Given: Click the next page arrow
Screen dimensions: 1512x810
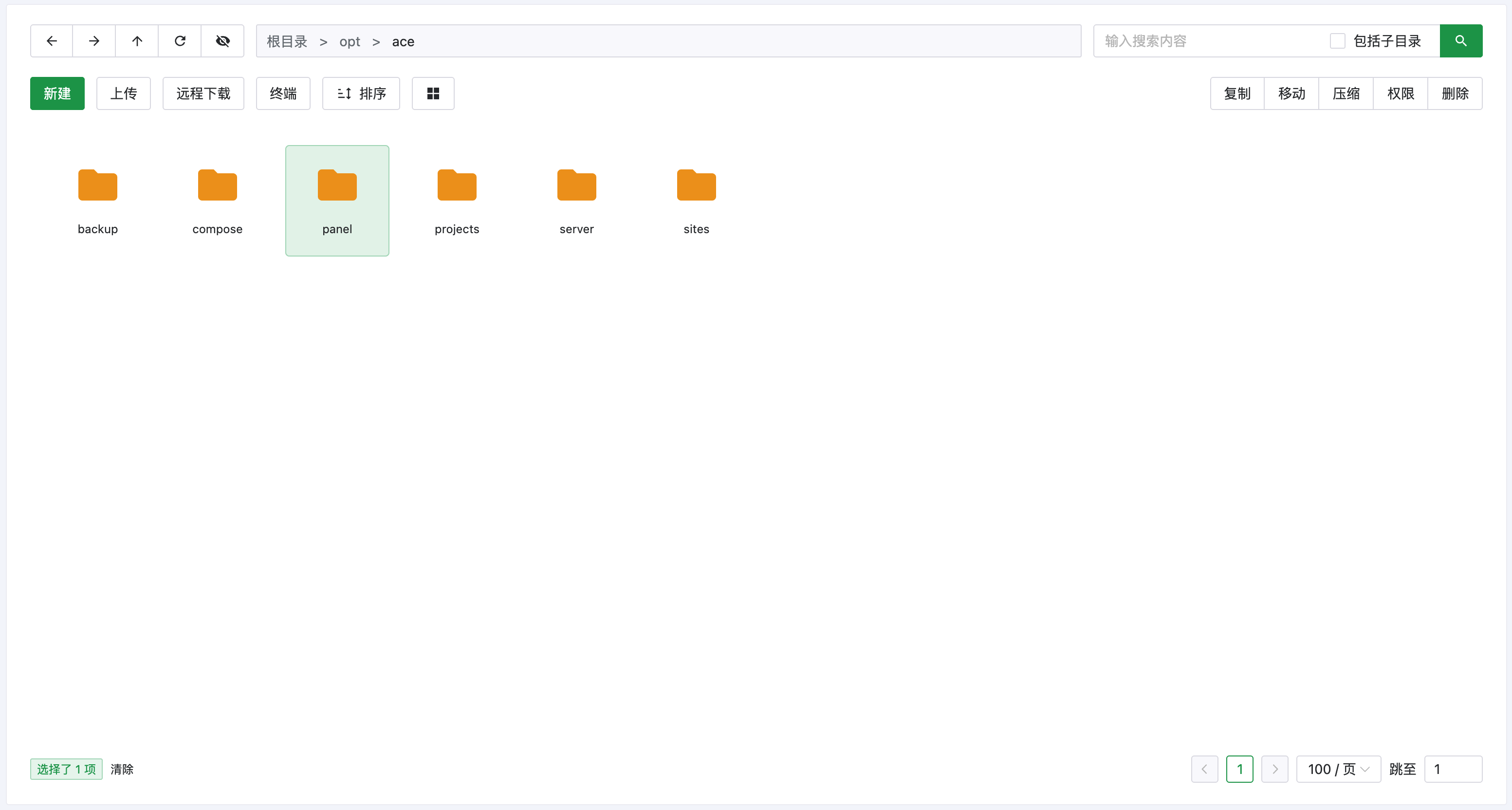Looking at the screenshot, I should pos(1274,769).
